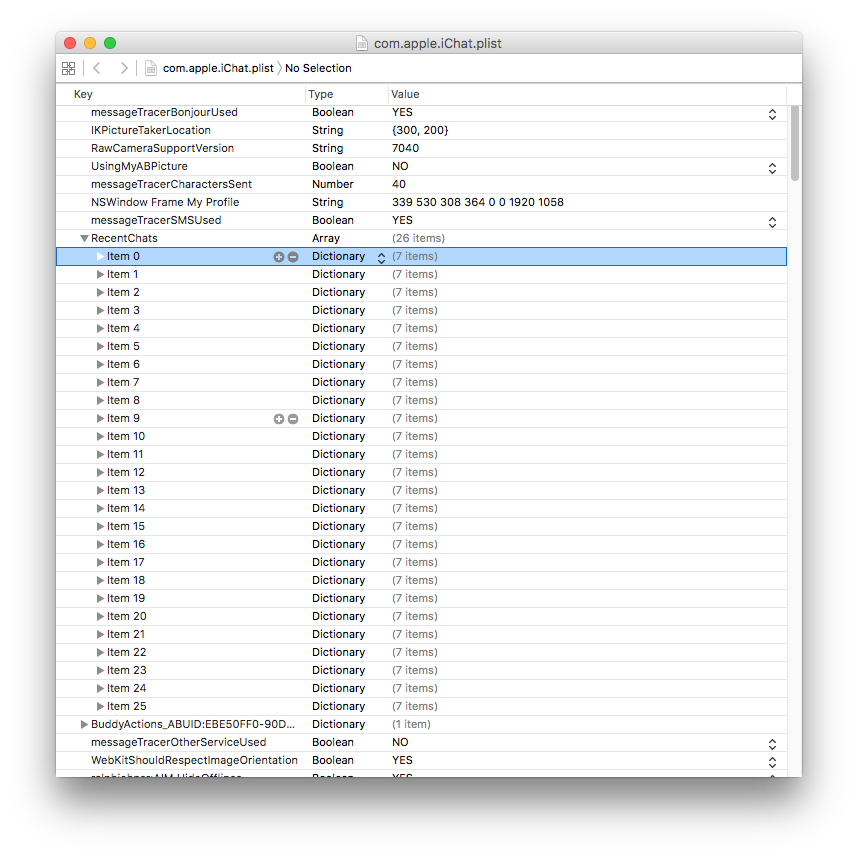The width and height of the screenshot is (858, 857).
Task: Select the Item 10 row label
Action: click(x=126, y=436)
